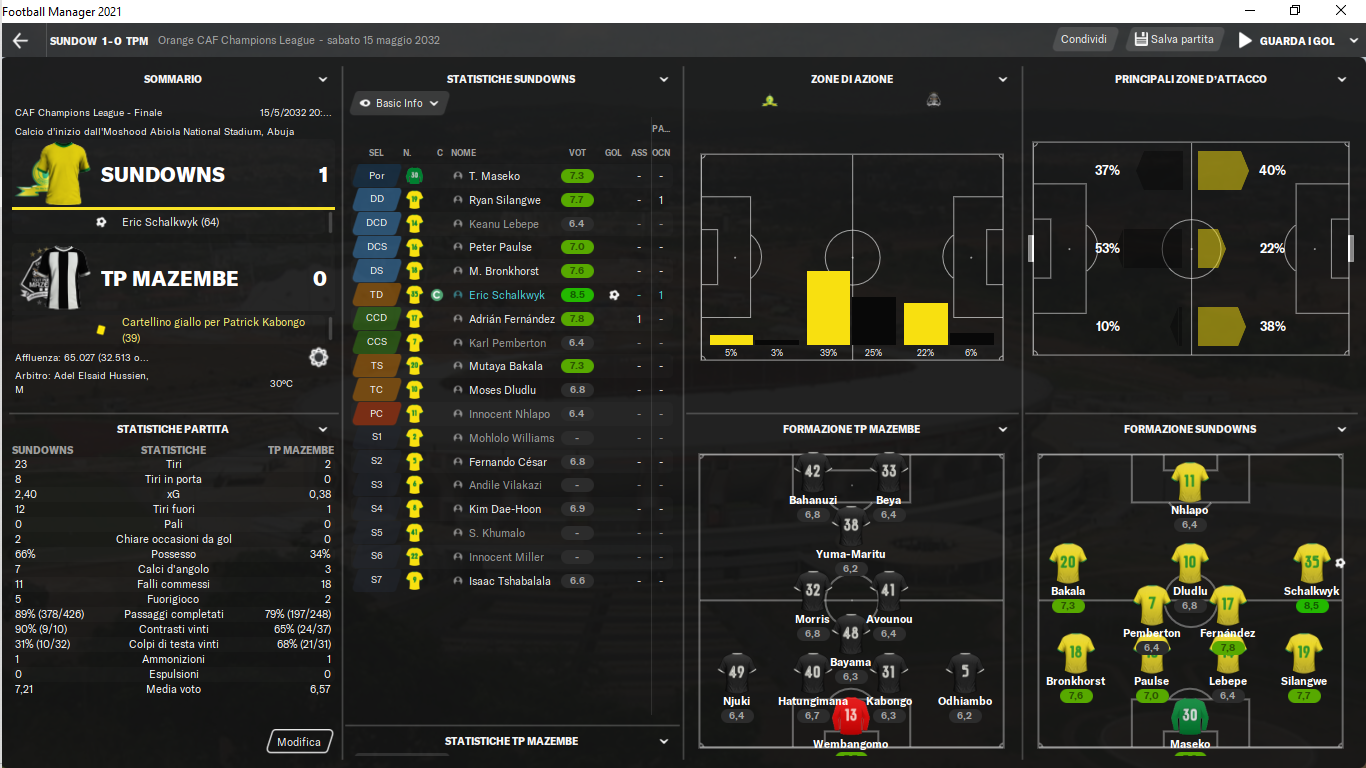This screenshot has height=768, width=1366.
Task: Click the goalkeeper shirt icon for T. Maseko
Action: click(413, 176)
